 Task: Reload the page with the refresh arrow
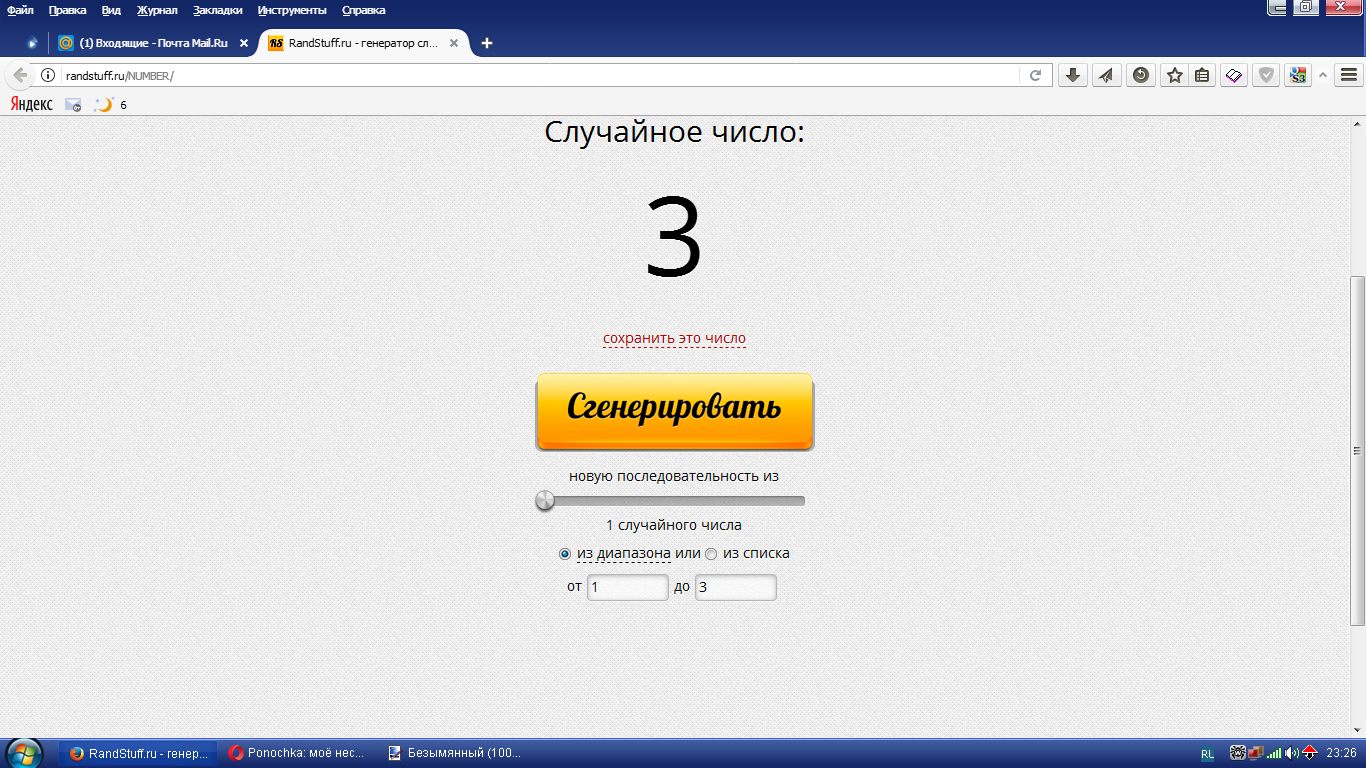(x=1036, y=75)
